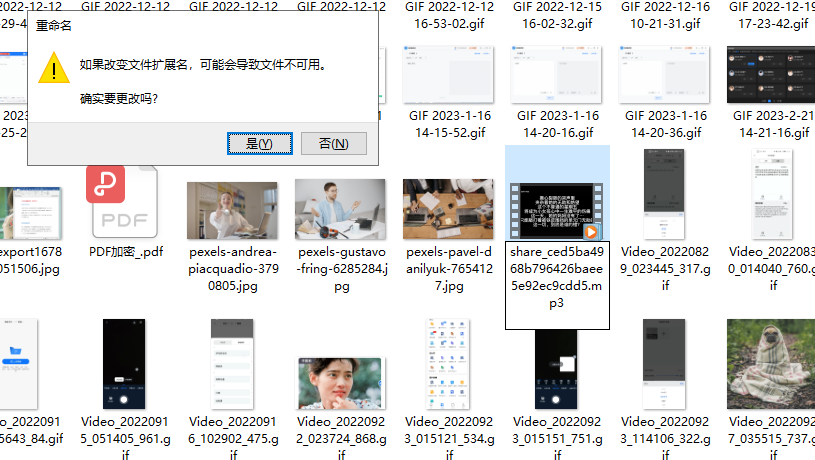
Task: Click file name GIF 2022-12-16 10-21-31.gif
Action: [665, 15]
